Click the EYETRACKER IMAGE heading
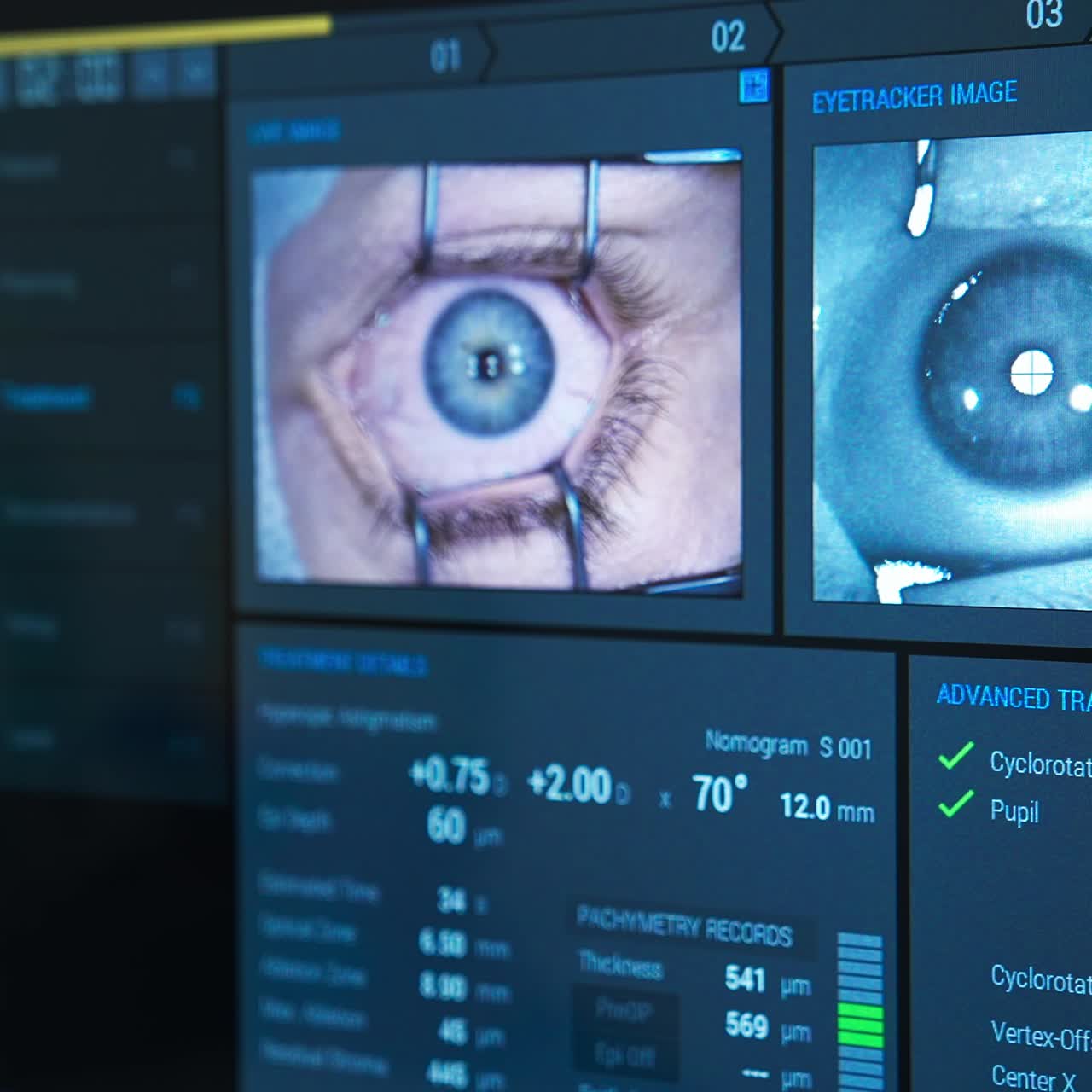Screen dimensions: 1092x1092 point(914,96)
